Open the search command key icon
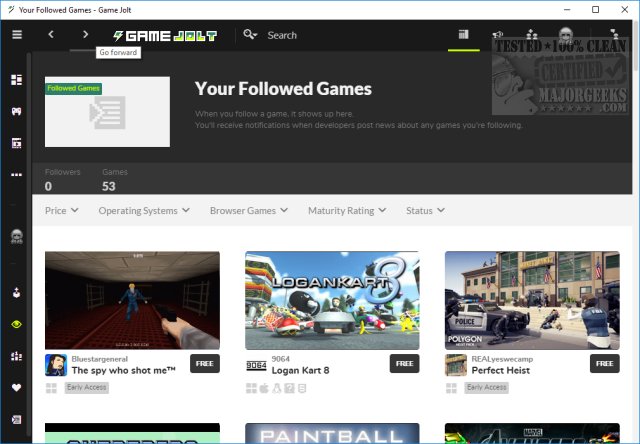The width and height of the screenshot is (640, 444). (x=250, y=35)
